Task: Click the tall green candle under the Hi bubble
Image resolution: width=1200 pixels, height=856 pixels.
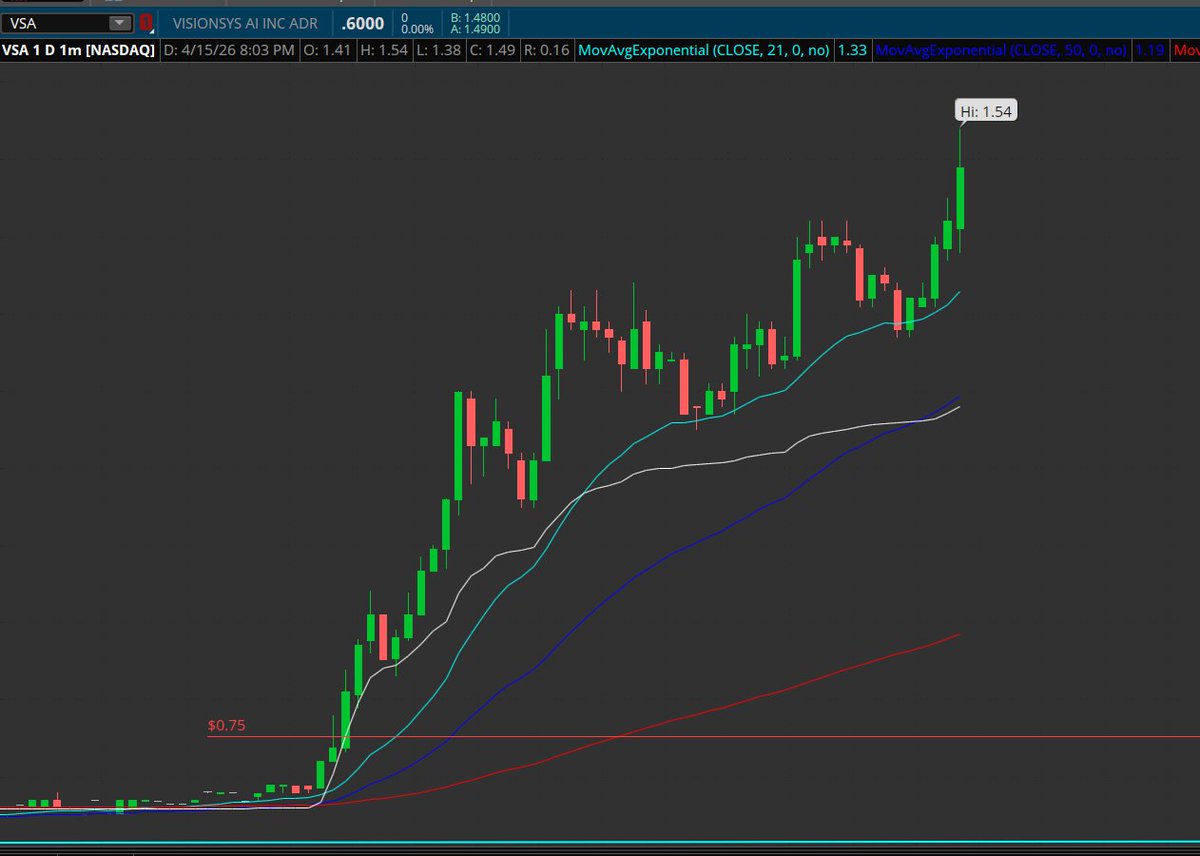Action: [960, 197]
